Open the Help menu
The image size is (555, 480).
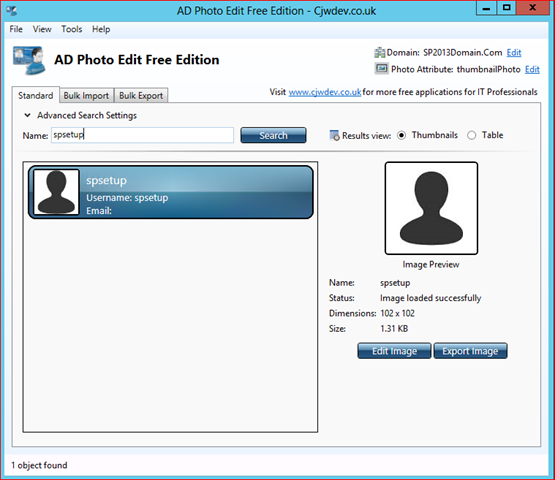(x=101, y=29)
